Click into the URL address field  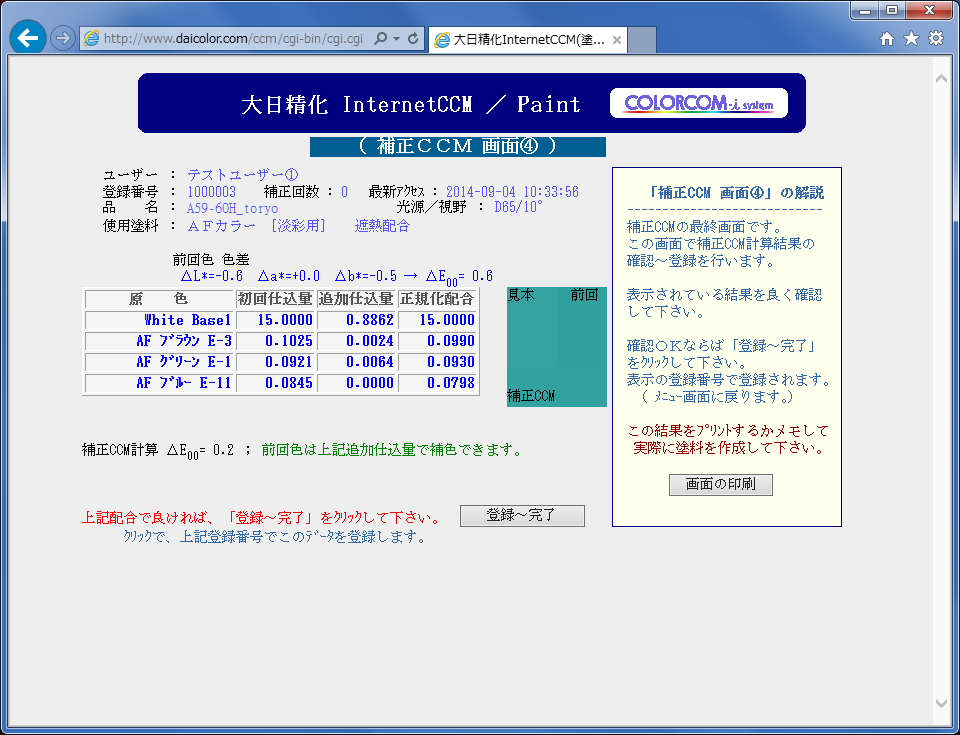pyautogui.click(x=233, y=39)
